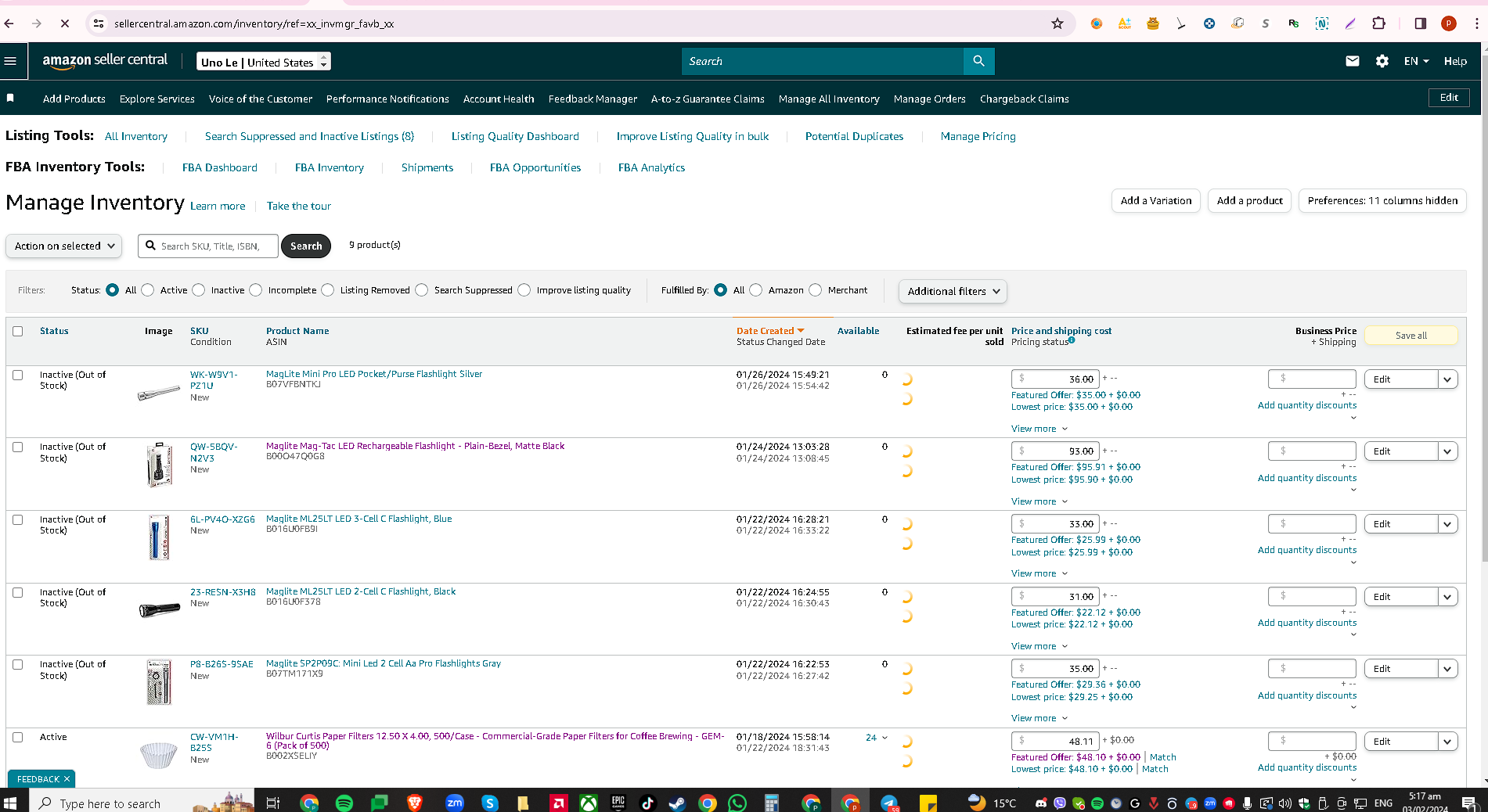Open the Listing Quality Dashboard link

coord(515,136)
